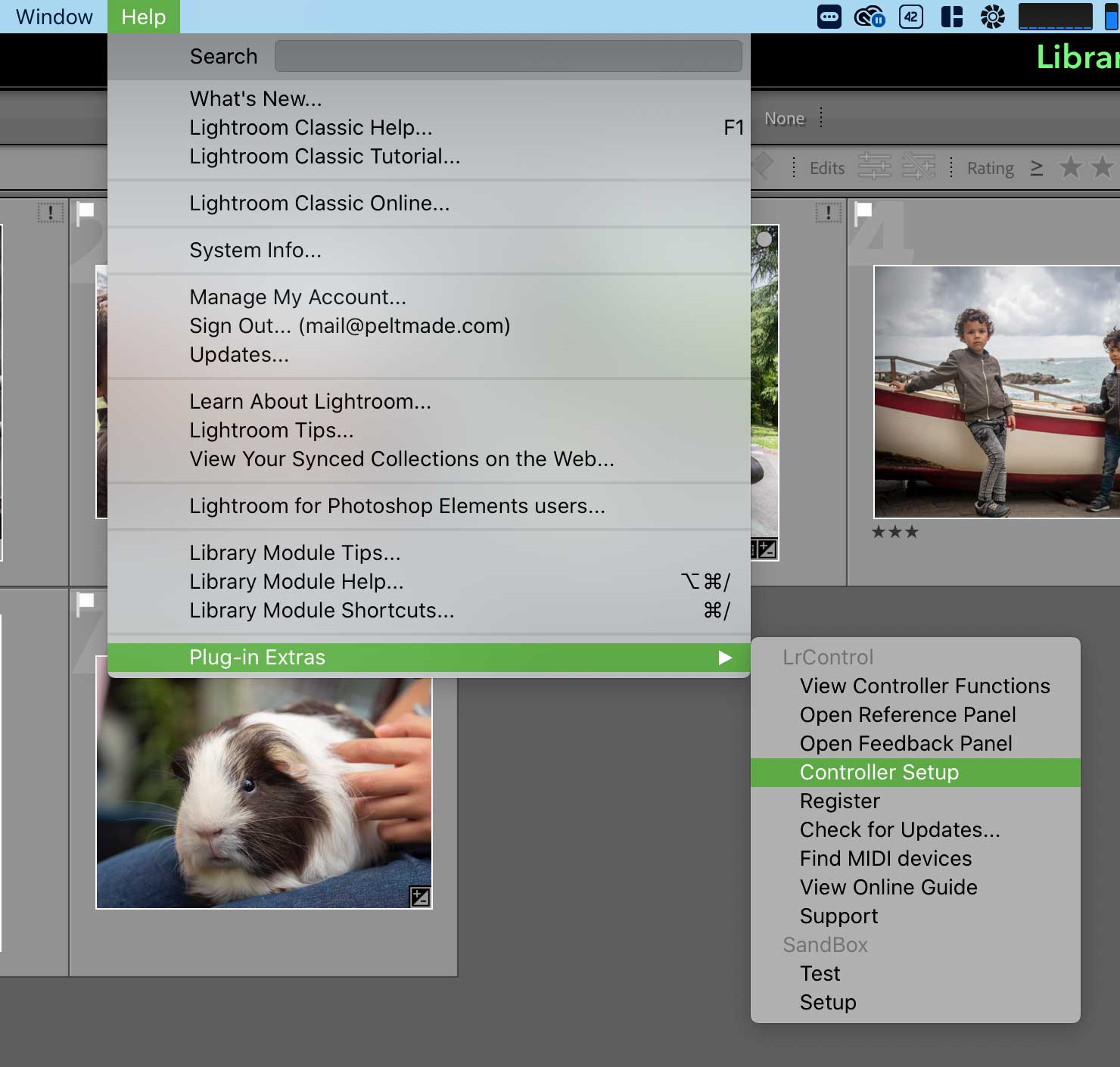Select View Controller Functions
The image size is (1120, 1067).
[915, 686]
